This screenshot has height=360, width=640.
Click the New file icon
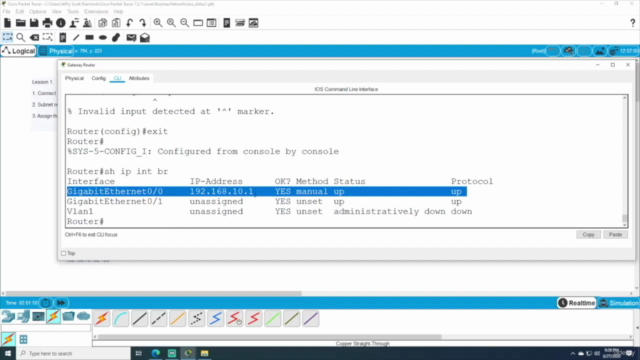click(7, 23)
